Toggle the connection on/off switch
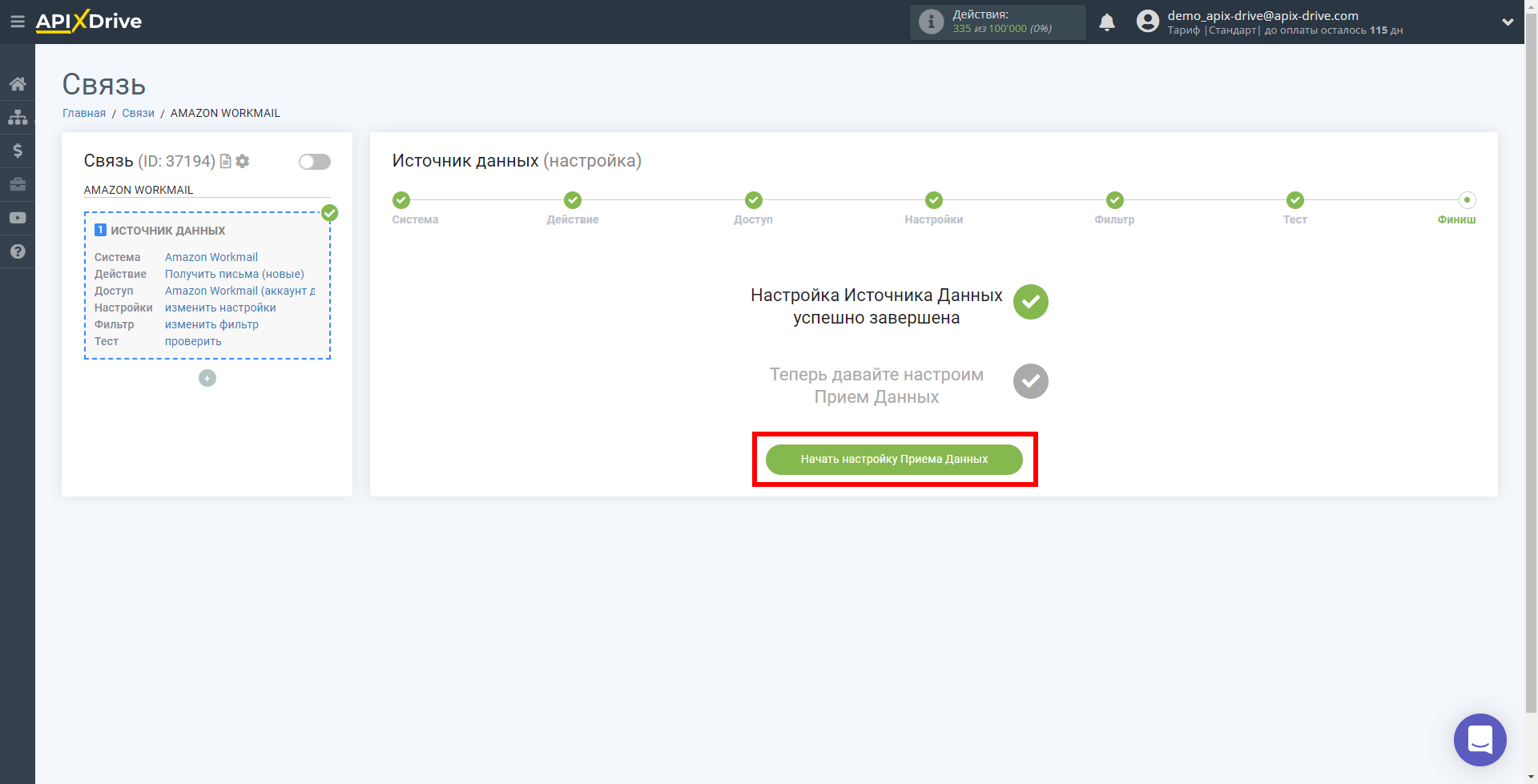The height and width of the screenshot is (784, 1538). click(315, 162)
